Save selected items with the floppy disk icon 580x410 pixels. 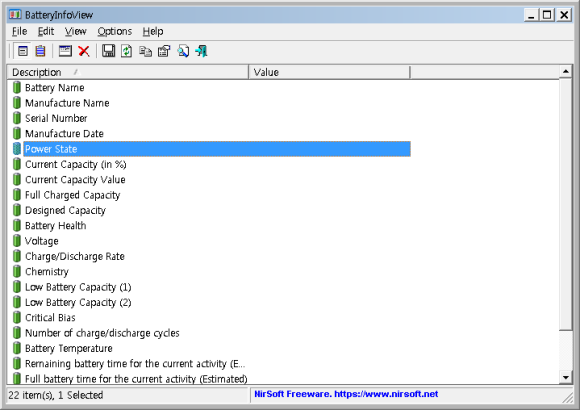pos(108,51)
